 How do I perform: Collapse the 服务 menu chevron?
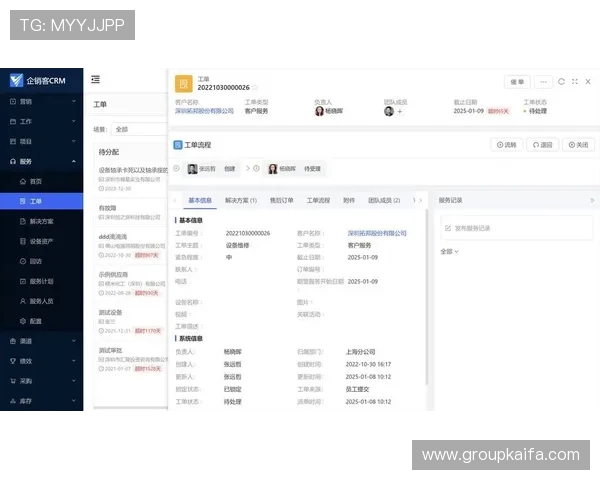73,161
